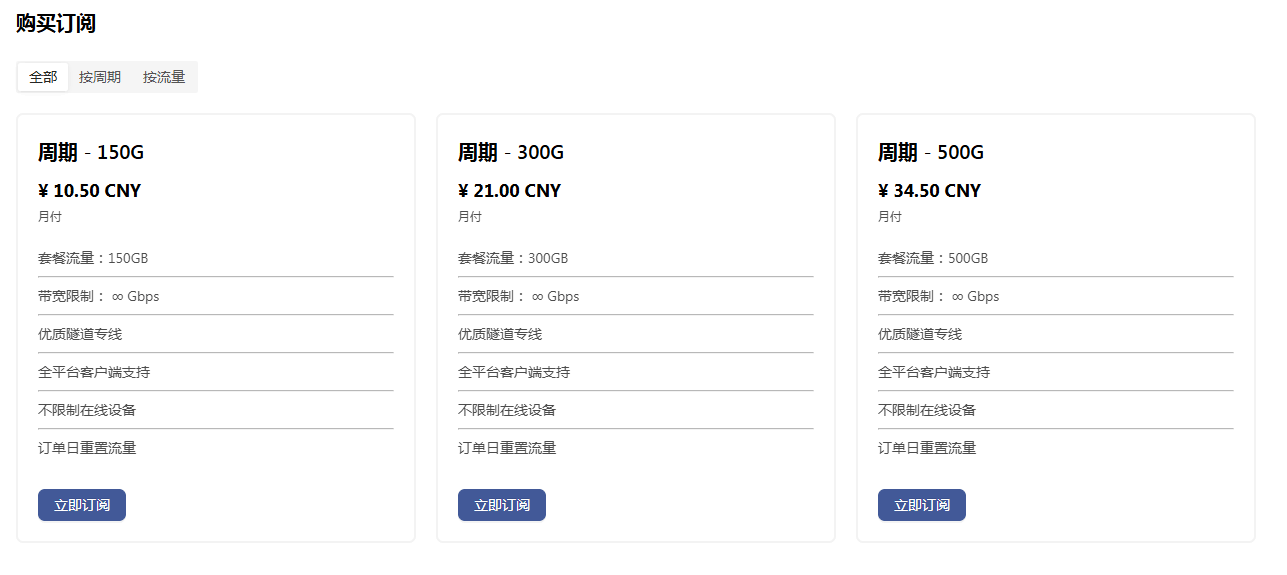
Task: Click "立即订阅" for the 150G plan
Action: point(82,505)
